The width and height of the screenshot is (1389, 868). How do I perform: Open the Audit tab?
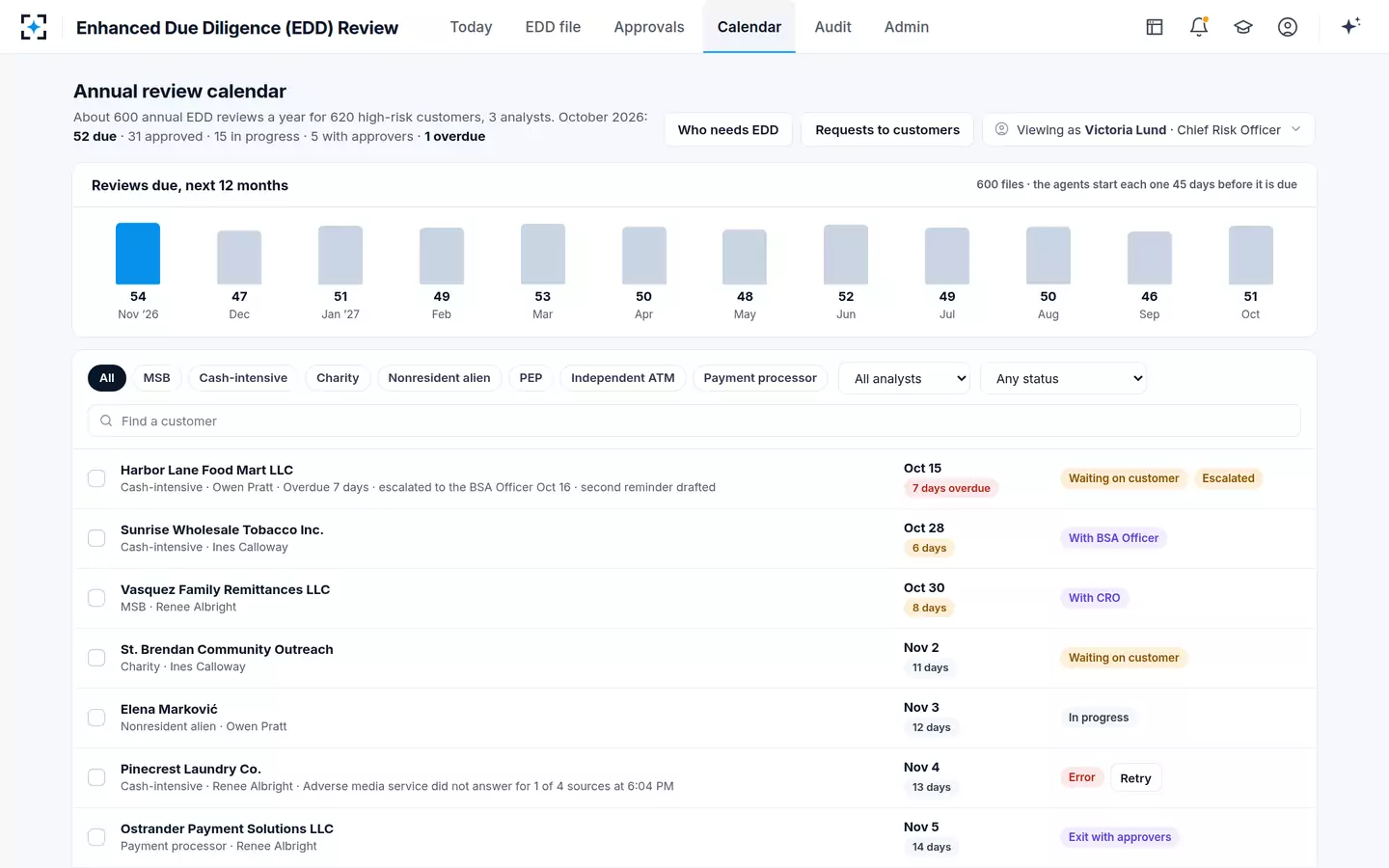[x=832, y=27]
